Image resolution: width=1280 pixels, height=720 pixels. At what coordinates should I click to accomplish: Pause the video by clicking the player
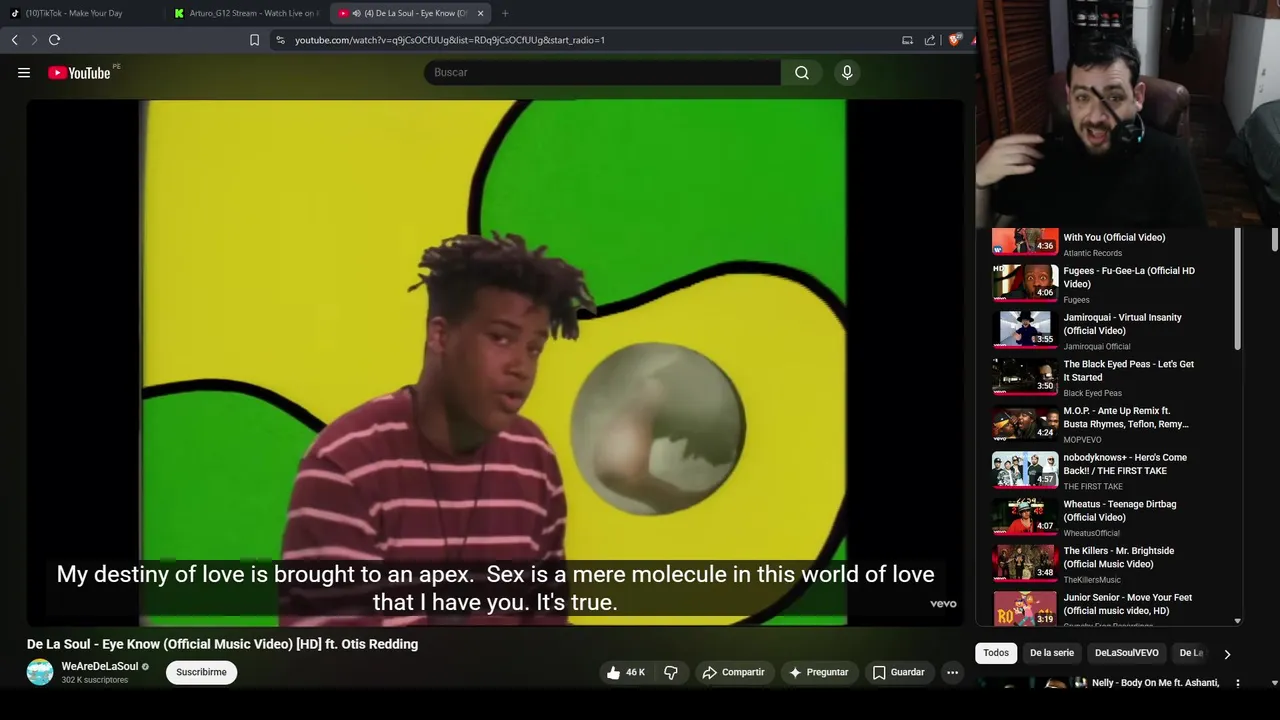point(495,362)
